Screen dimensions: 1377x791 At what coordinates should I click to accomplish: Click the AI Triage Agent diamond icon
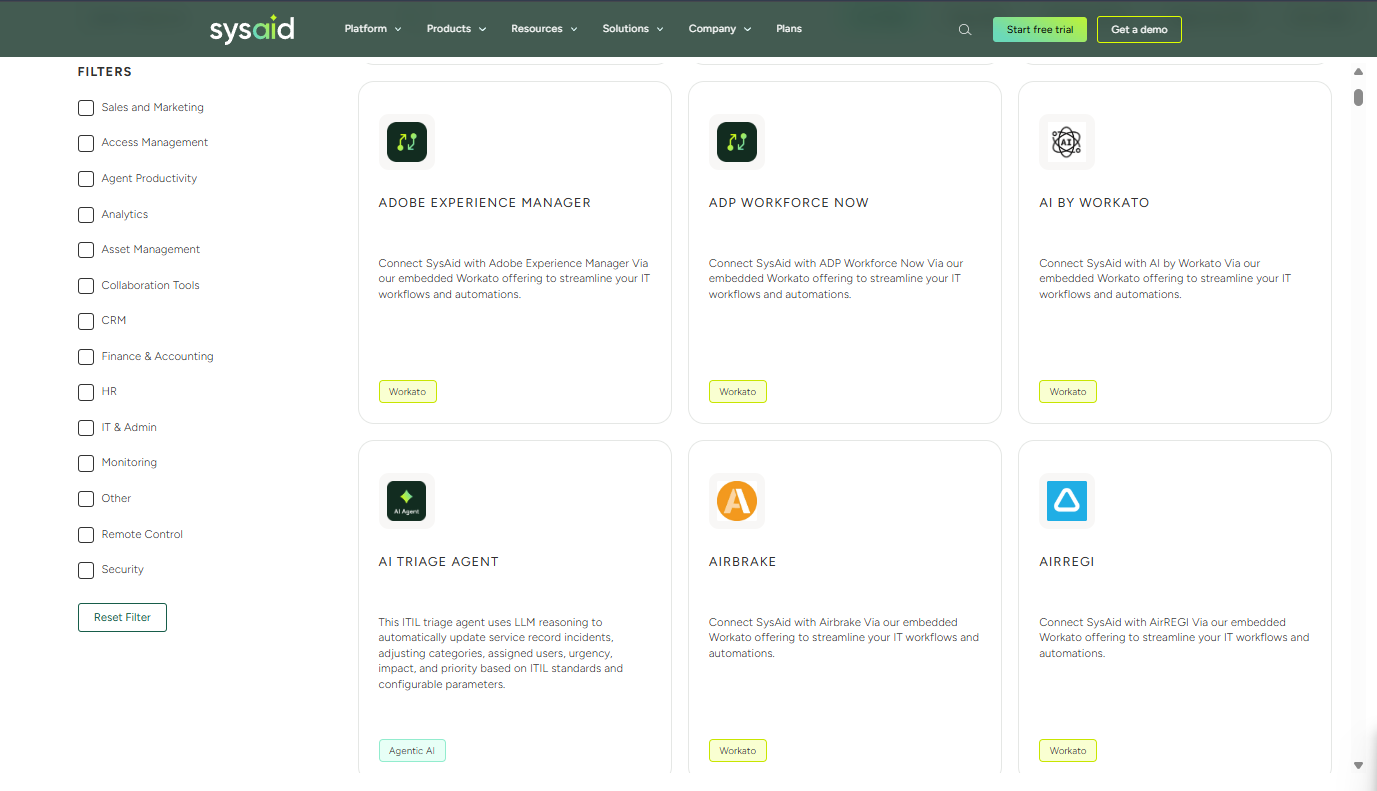[406, 500]
